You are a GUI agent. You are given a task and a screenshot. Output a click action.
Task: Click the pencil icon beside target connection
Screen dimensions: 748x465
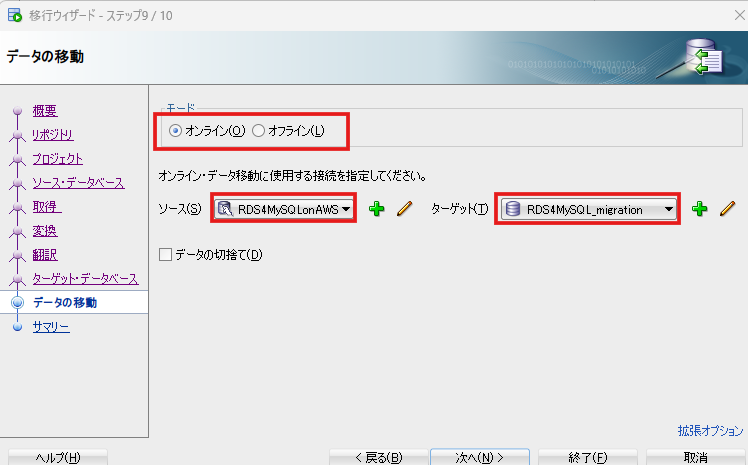727,208
